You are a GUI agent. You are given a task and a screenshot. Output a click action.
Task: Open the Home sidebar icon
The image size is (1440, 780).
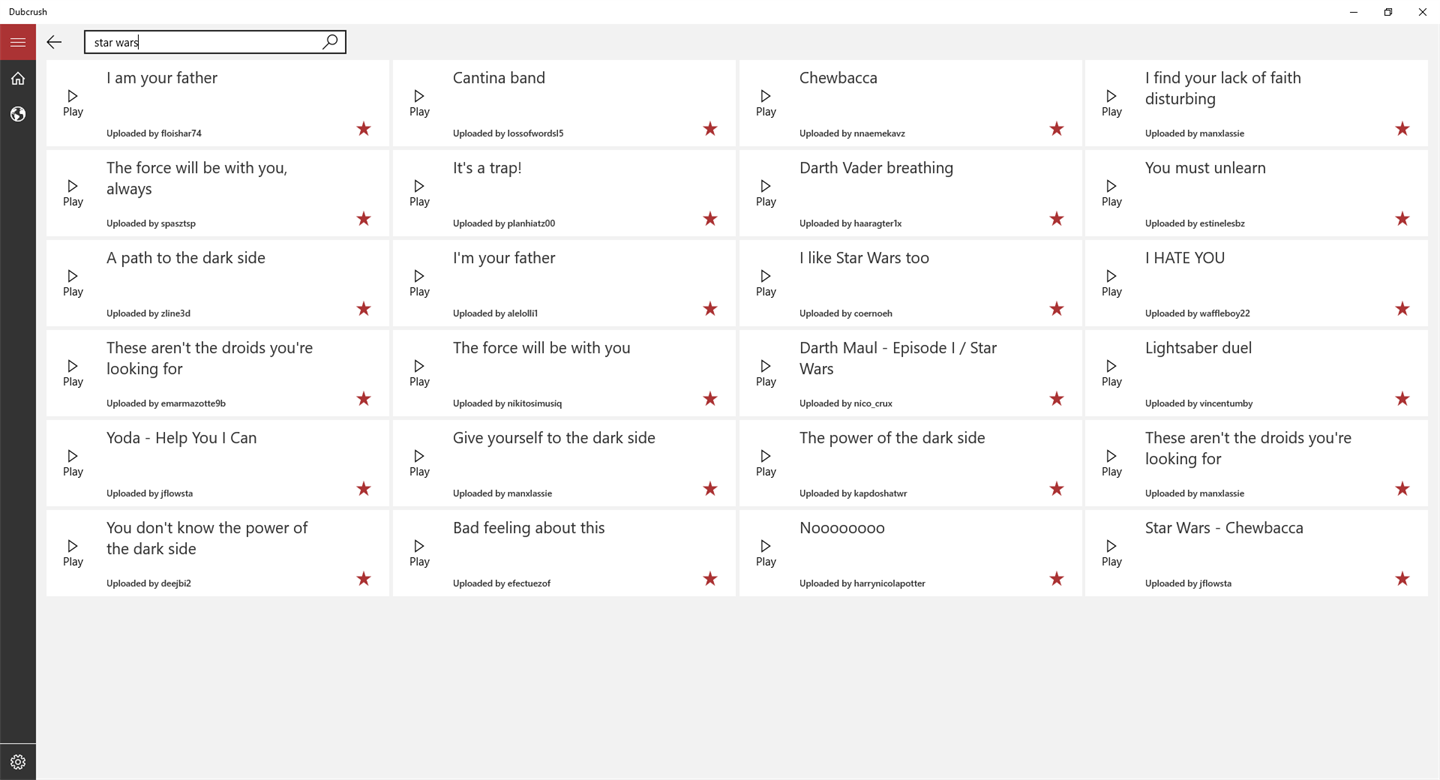(x=18, y=78)
